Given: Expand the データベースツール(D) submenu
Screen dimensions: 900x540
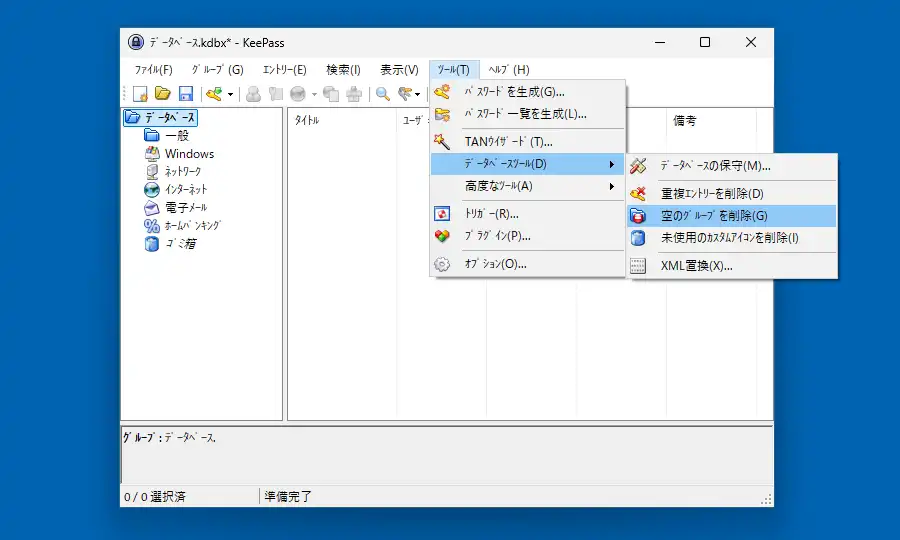Looking at the screenshot, I should point(527,164).
